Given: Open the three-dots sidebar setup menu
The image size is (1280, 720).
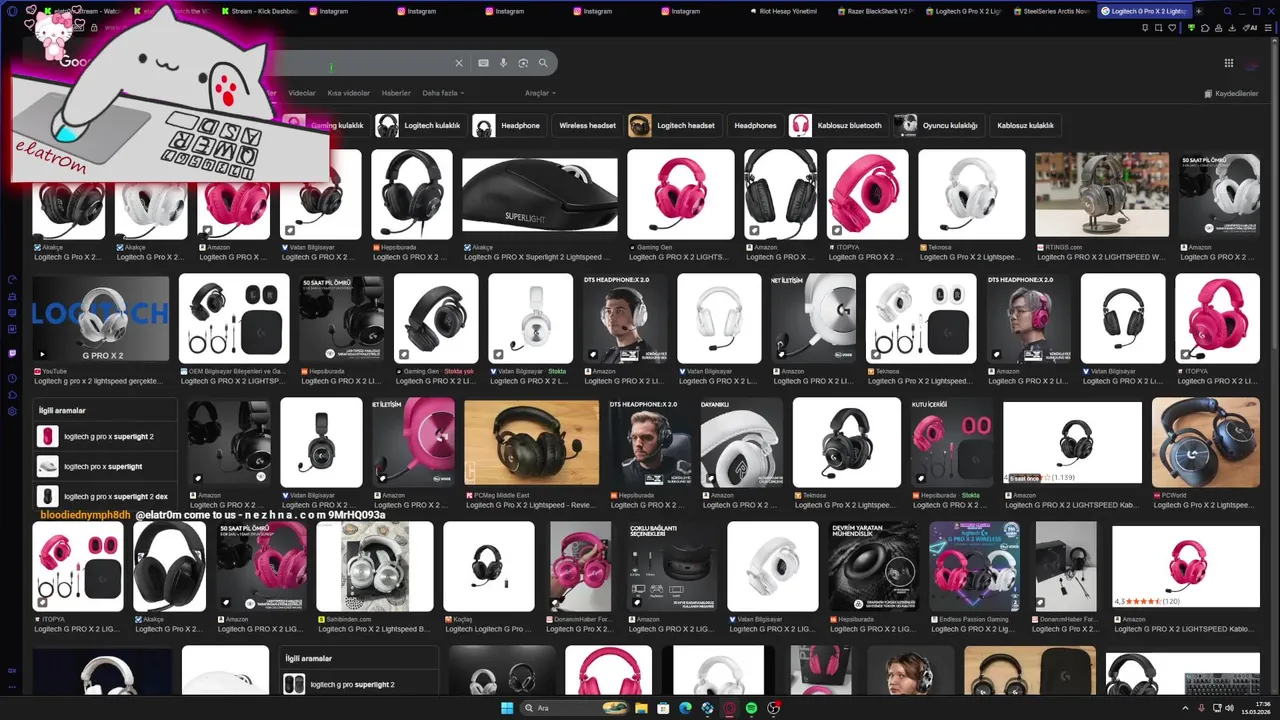Looking at the screenshot, I should (x=12, y=688).
